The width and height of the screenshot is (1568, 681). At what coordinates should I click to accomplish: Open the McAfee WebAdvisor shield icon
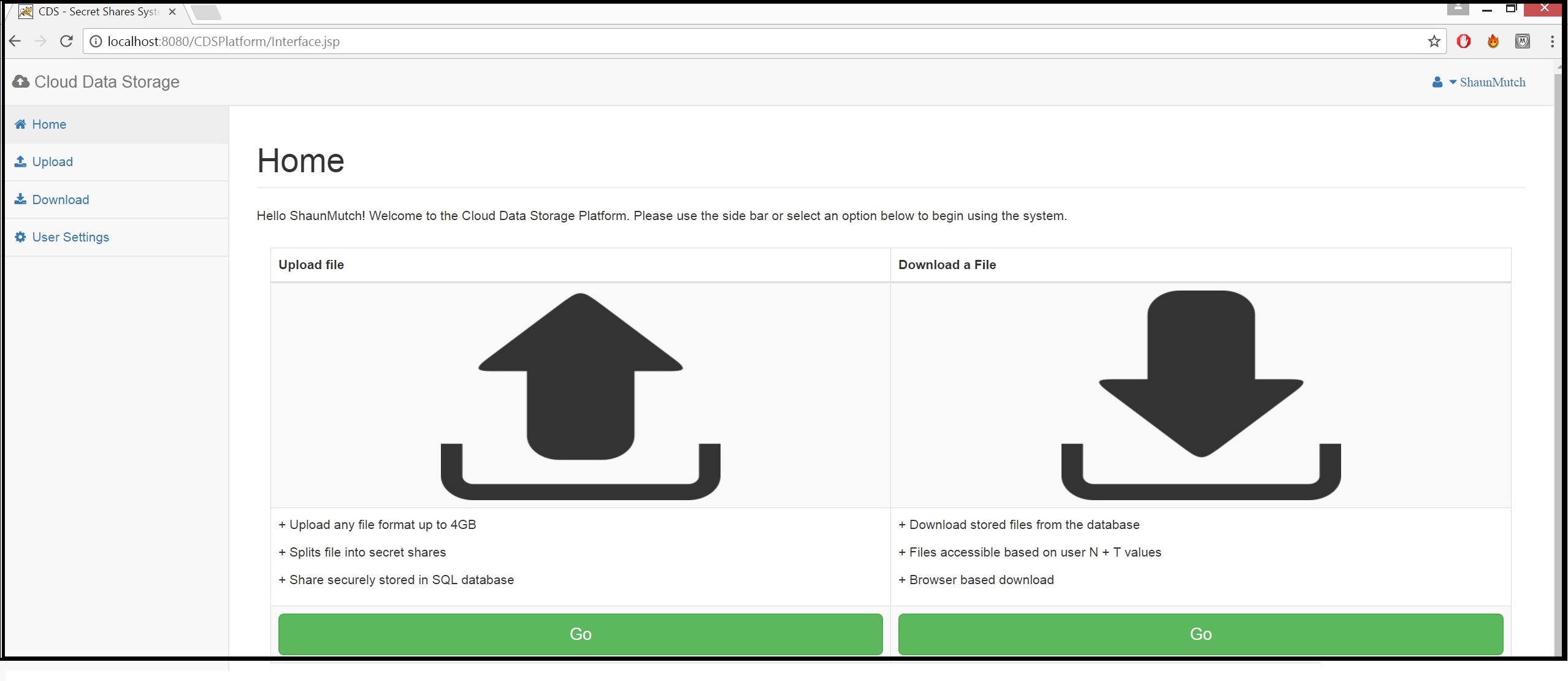point(1523,41)
